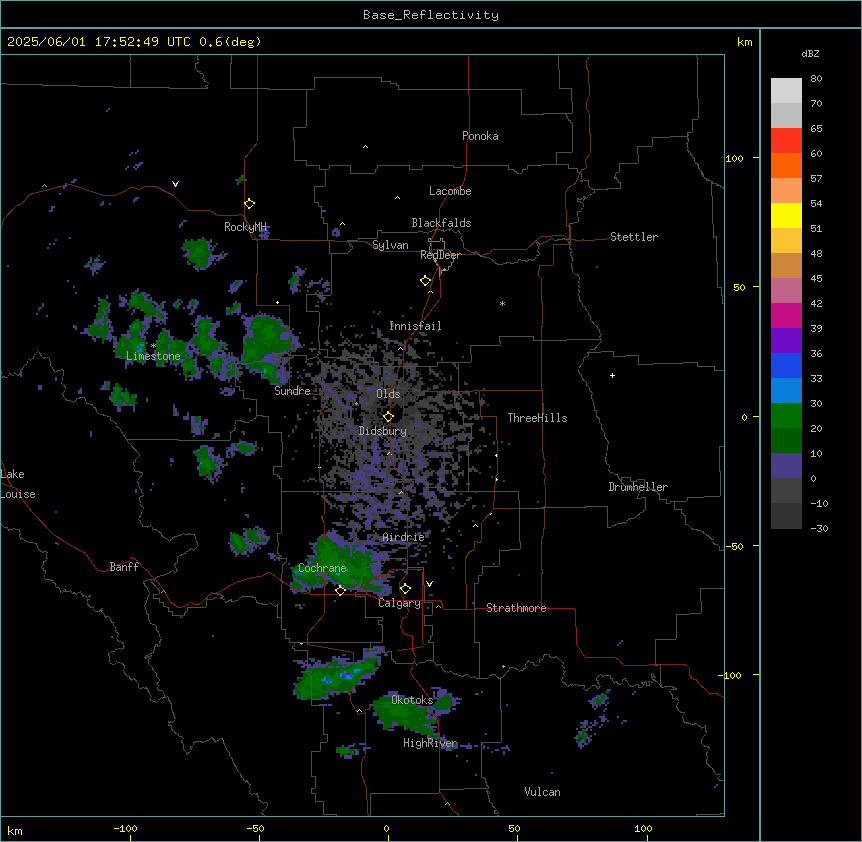Click the 80 value on dBZ scale

pos(816,79)
